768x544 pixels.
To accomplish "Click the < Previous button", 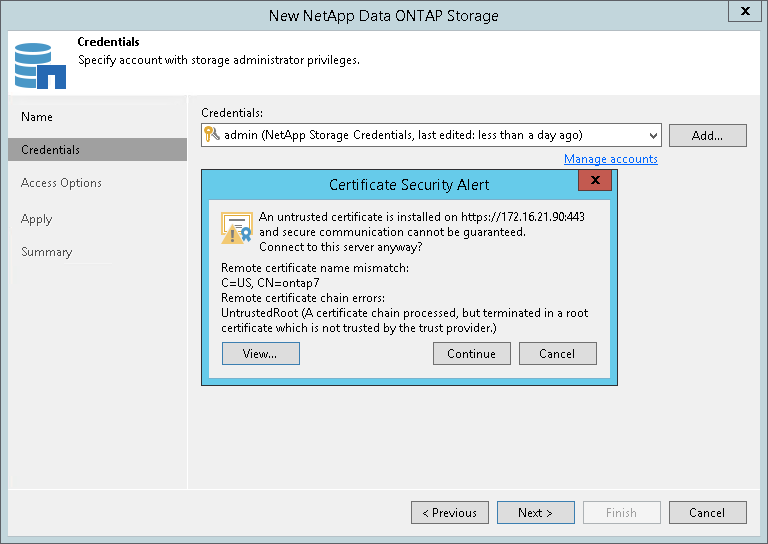I will [x=450, y=513].
